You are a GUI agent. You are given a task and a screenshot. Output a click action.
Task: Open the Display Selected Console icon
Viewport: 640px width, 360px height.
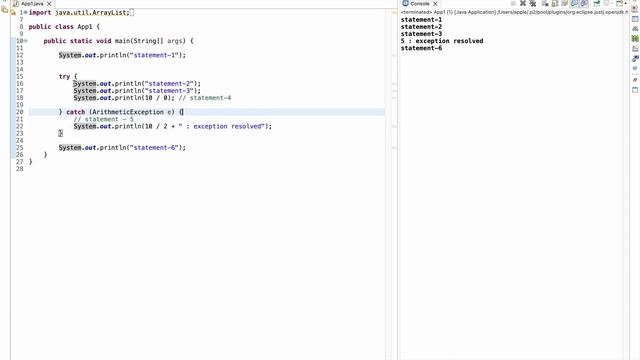pyautogui.click(x=606, y=3)
